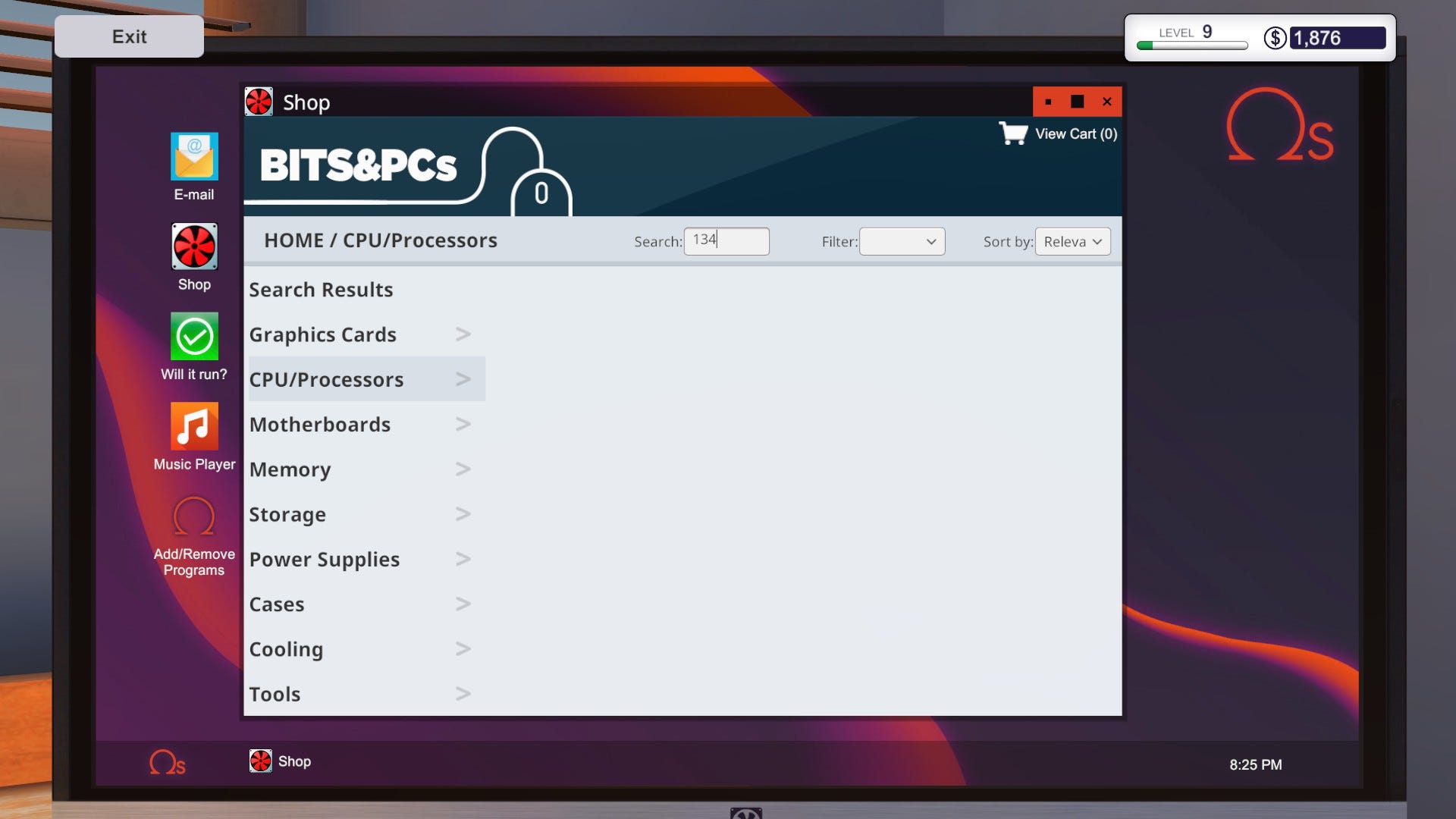
Task: Click the Search input field
Action: pos(726,241)
